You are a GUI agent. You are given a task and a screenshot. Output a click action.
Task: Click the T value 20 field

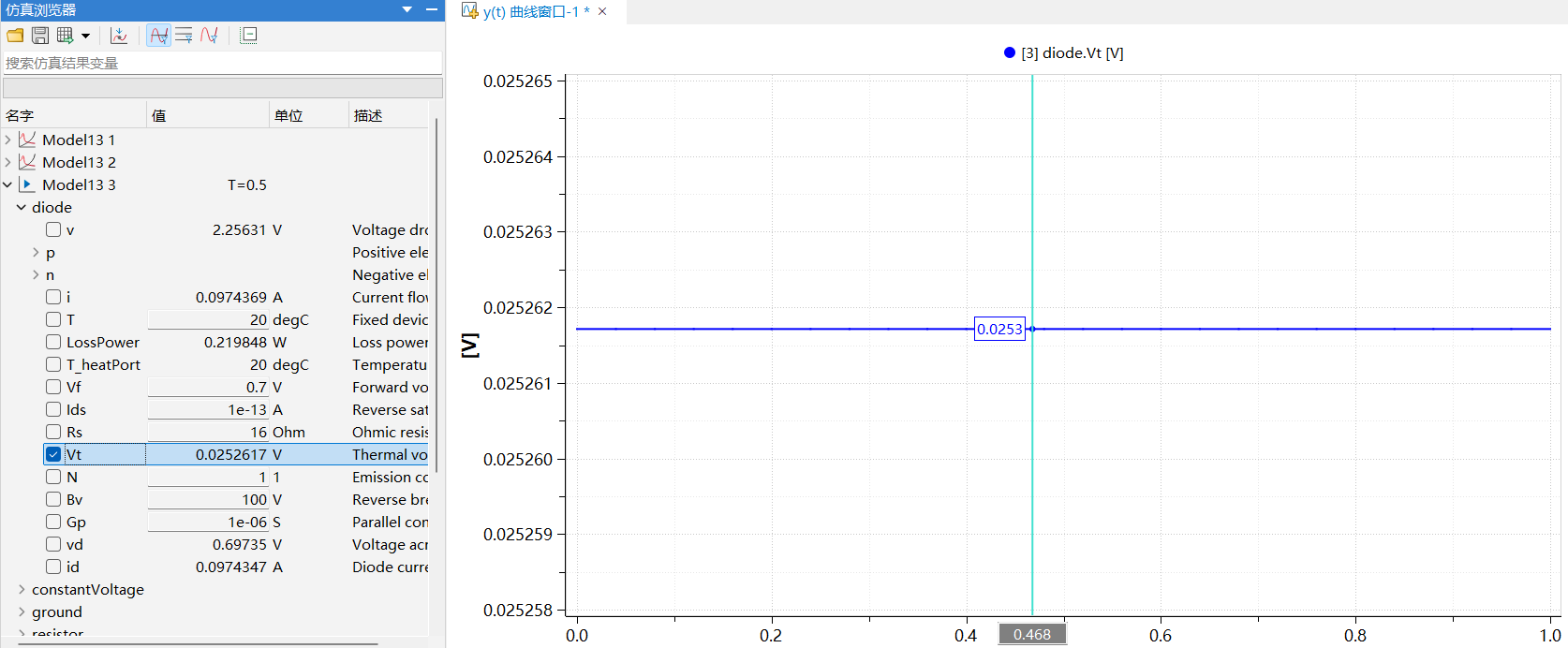[208, 319]
